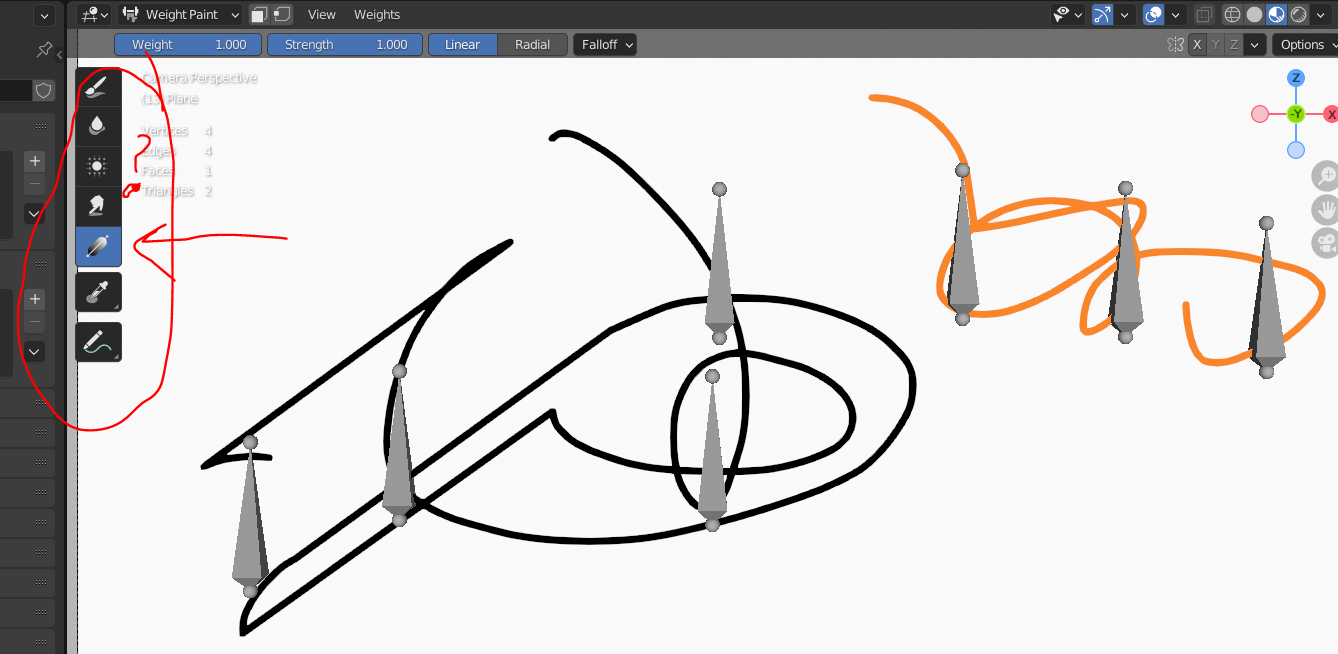1338x654 pixels.
Task: Switch to wireframe viewport shading
Action: pyautogui.click(x=1232, y=15)
